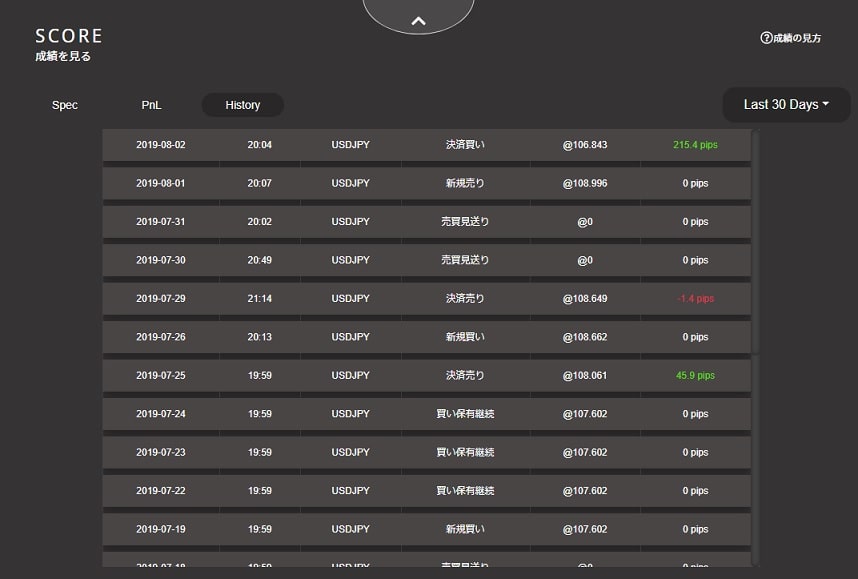Switch to the PnL tab

(151, 105)
